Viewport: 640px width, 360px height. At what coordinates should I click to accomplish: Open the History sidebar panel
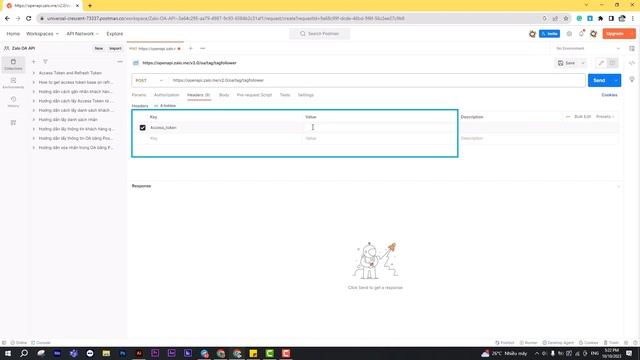pos(13,102)
